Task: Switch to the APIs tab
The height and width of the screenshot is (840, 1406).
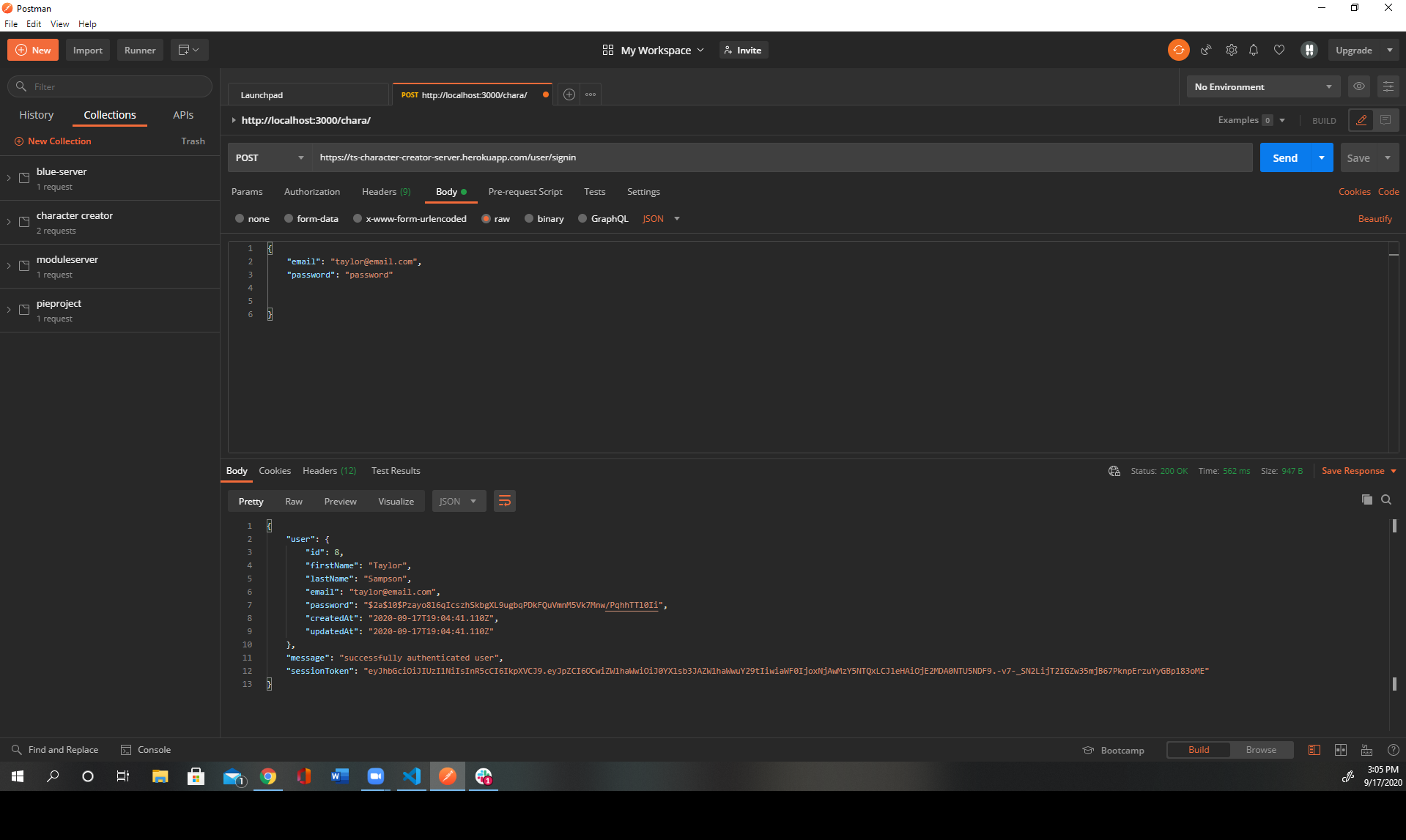Action: [183, 115]
